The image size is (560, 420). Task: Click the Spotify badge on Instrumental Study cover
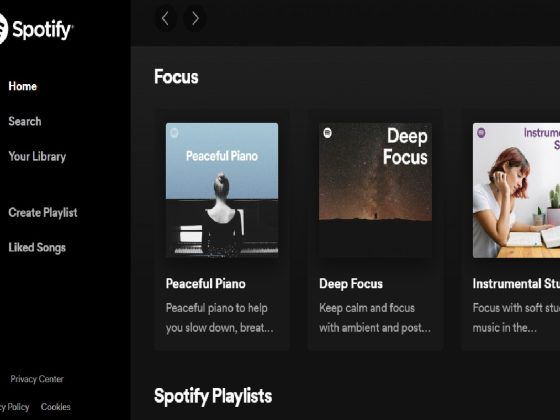[x=481, y=133]
